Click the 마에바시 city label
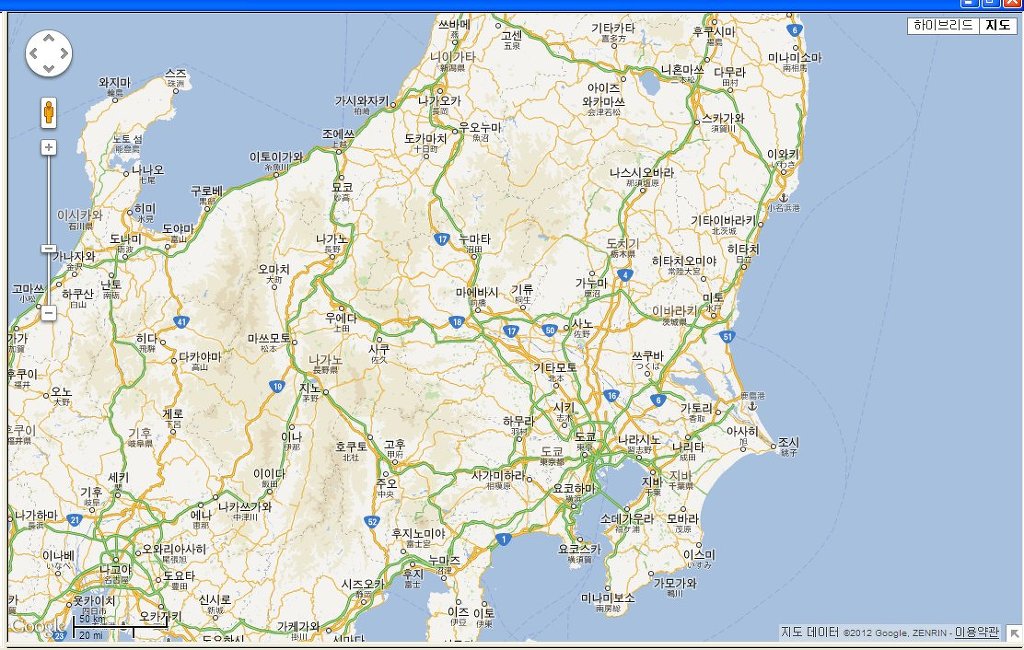Viewport: 1024px width, 650px height. (477, 293)
